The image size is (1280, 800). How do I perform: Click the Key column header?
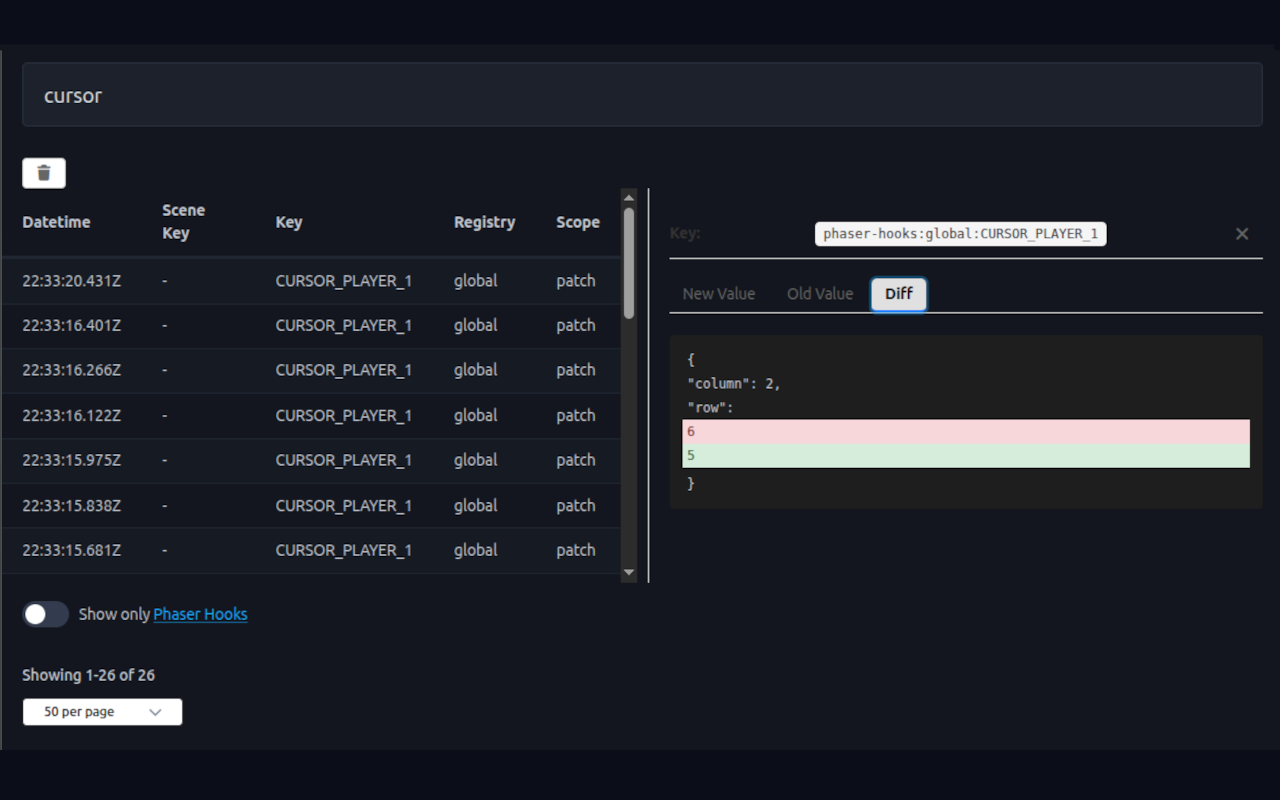click(x=289, y=222)
